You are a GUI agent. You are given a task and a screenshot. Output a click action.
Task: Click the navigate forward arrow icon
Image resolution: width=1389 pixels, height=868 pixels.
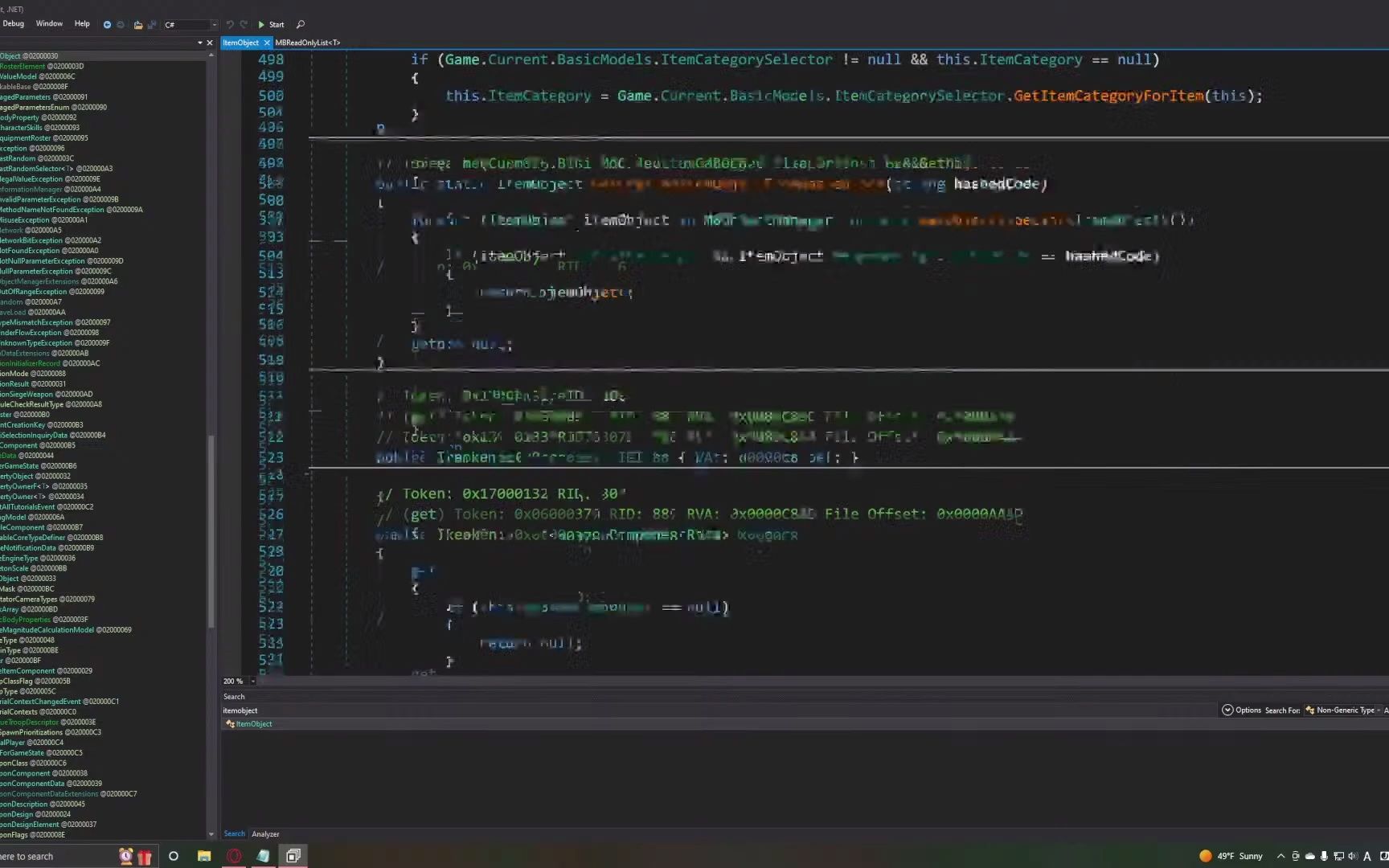121,24
